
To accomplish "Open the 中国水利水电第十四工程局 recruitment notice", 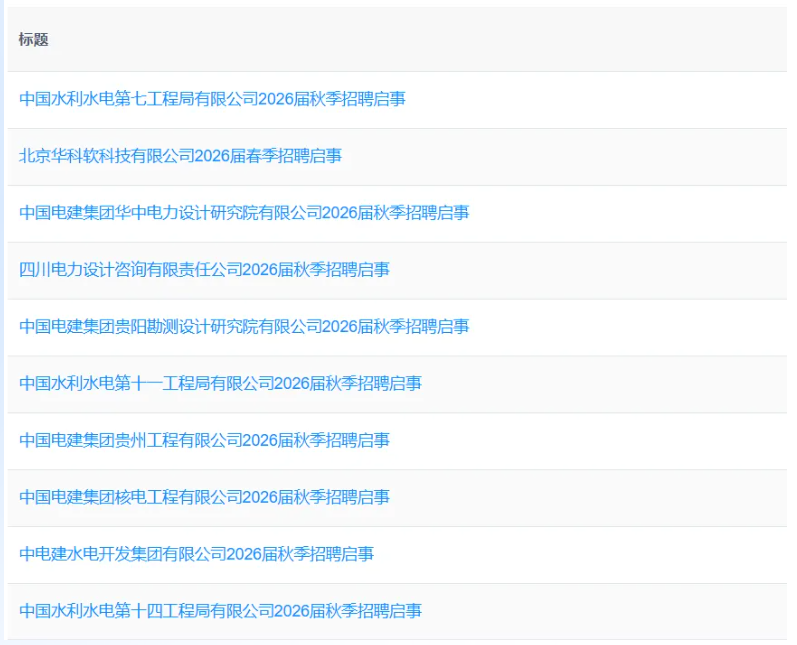I will (x=220, y=611).
